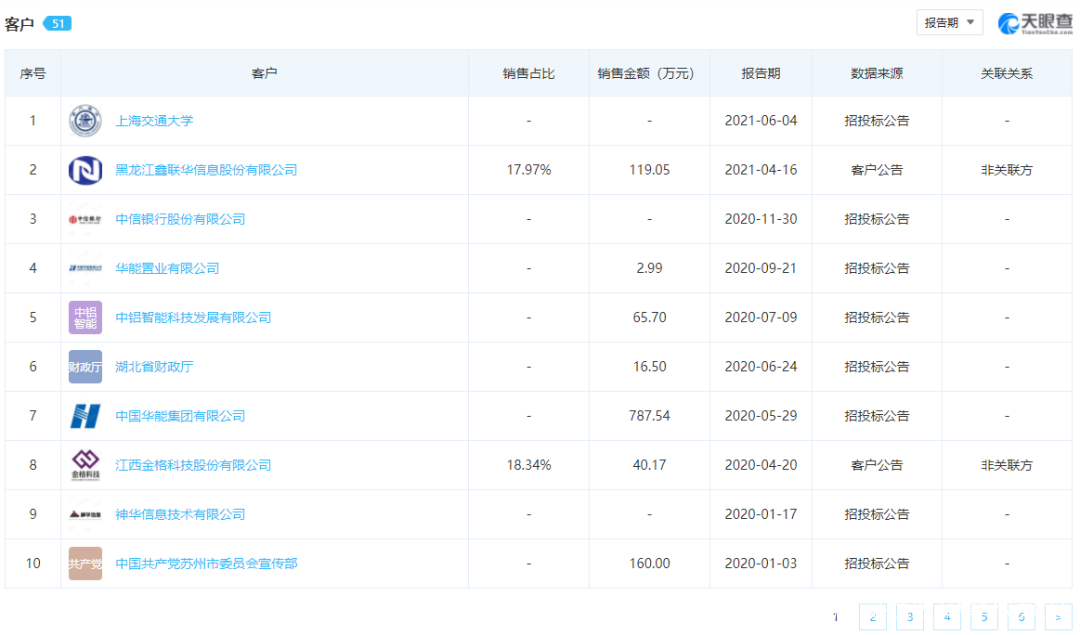The image size is (1080, 635).
Task: Click the 销售金额（万元） column header
Action: pyautogui.click(x=649, y=73)
